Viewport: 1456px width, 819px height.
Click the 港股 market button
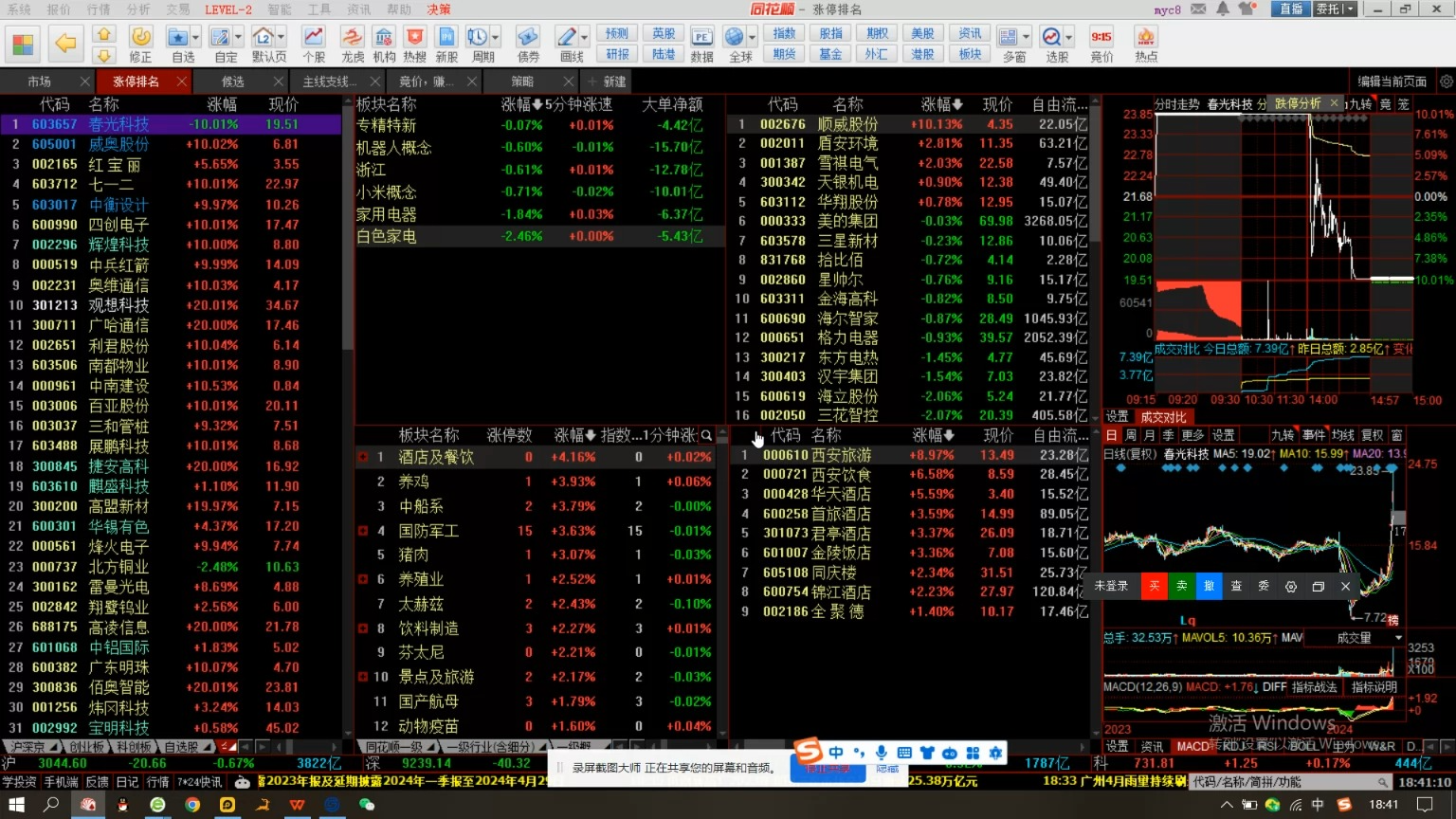[922, 54]
